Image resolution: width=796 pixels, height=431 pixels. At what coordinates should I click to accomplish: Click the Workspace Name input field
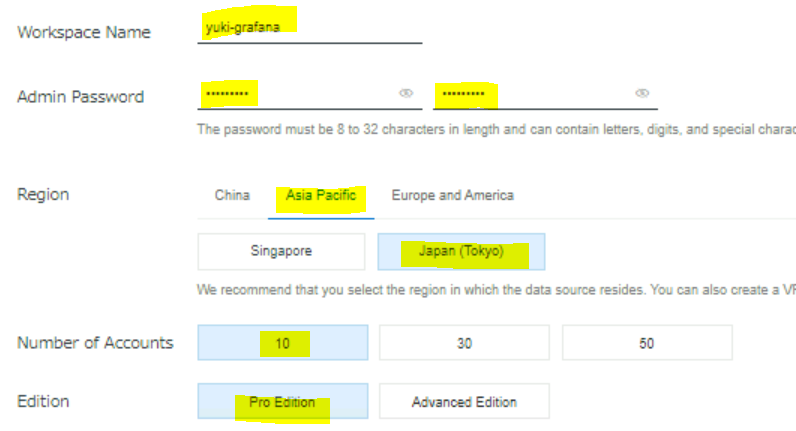[310, 29]
